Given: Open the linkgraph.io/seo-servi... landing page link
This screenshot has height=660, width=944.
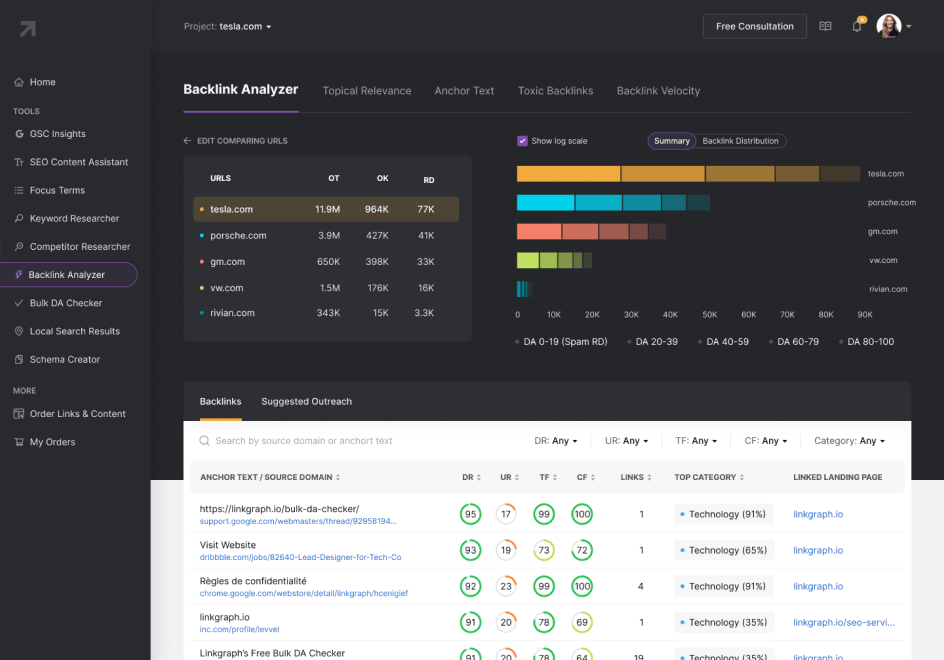Looking at the screenshot, I should [x=843, y=623].
